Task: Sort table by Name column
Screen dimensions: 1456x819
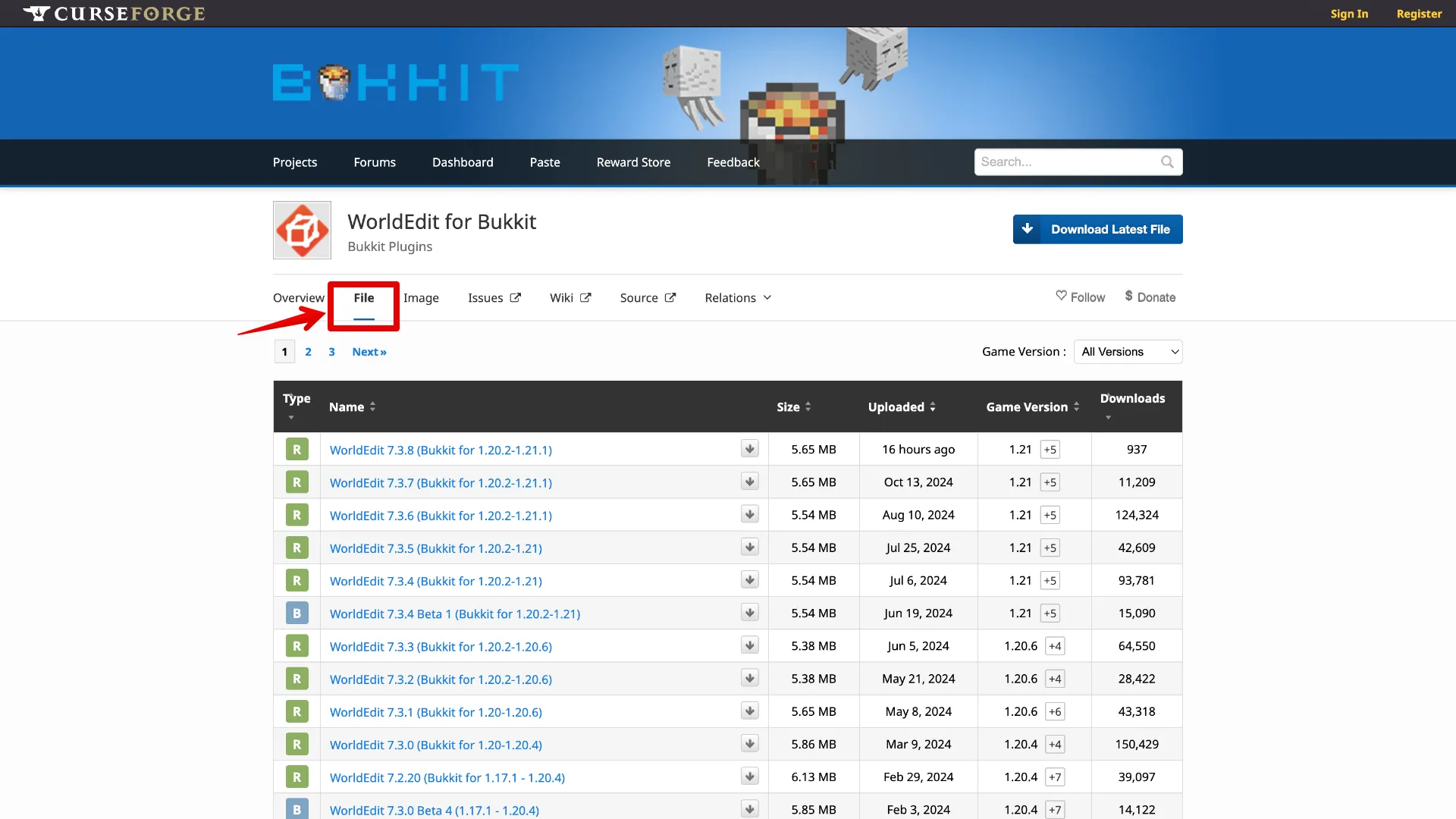Action: (x=352, y=407)
